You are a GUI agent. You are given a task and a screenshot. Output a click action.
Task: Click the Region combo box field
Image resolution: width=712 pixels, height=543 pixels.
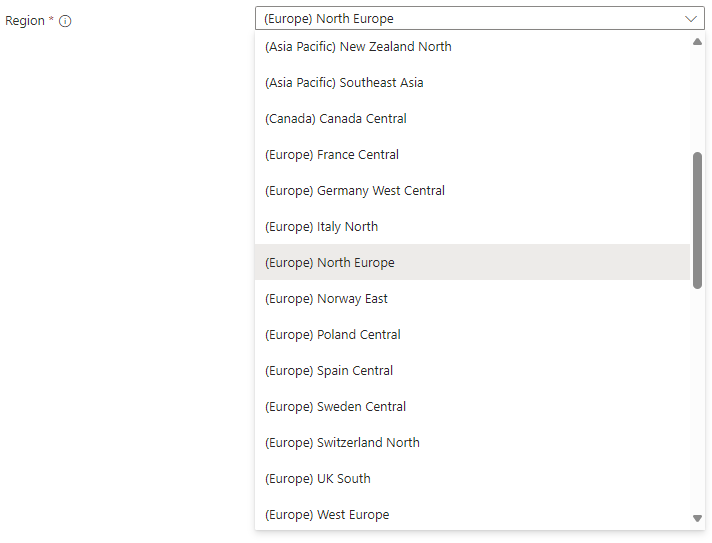pyautogui.click(x=480, y=18)
